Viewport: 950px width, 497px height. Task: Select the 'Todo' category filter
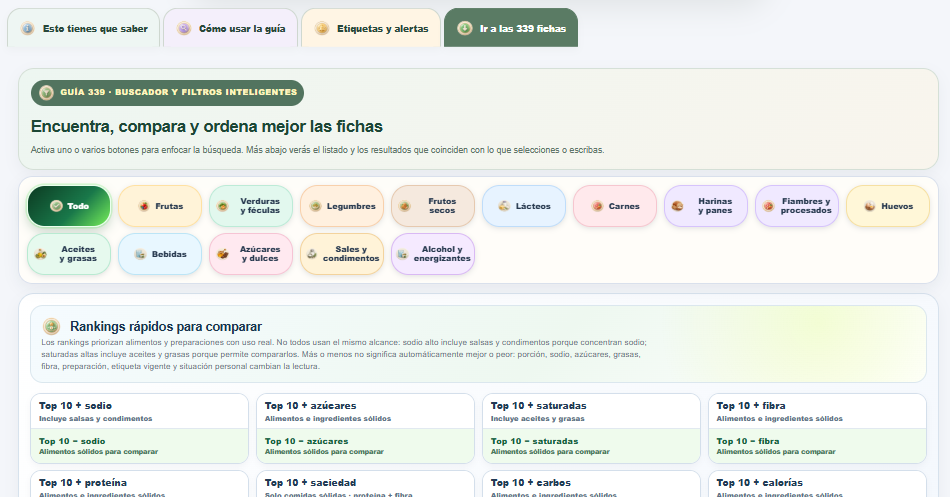[69, 206]
